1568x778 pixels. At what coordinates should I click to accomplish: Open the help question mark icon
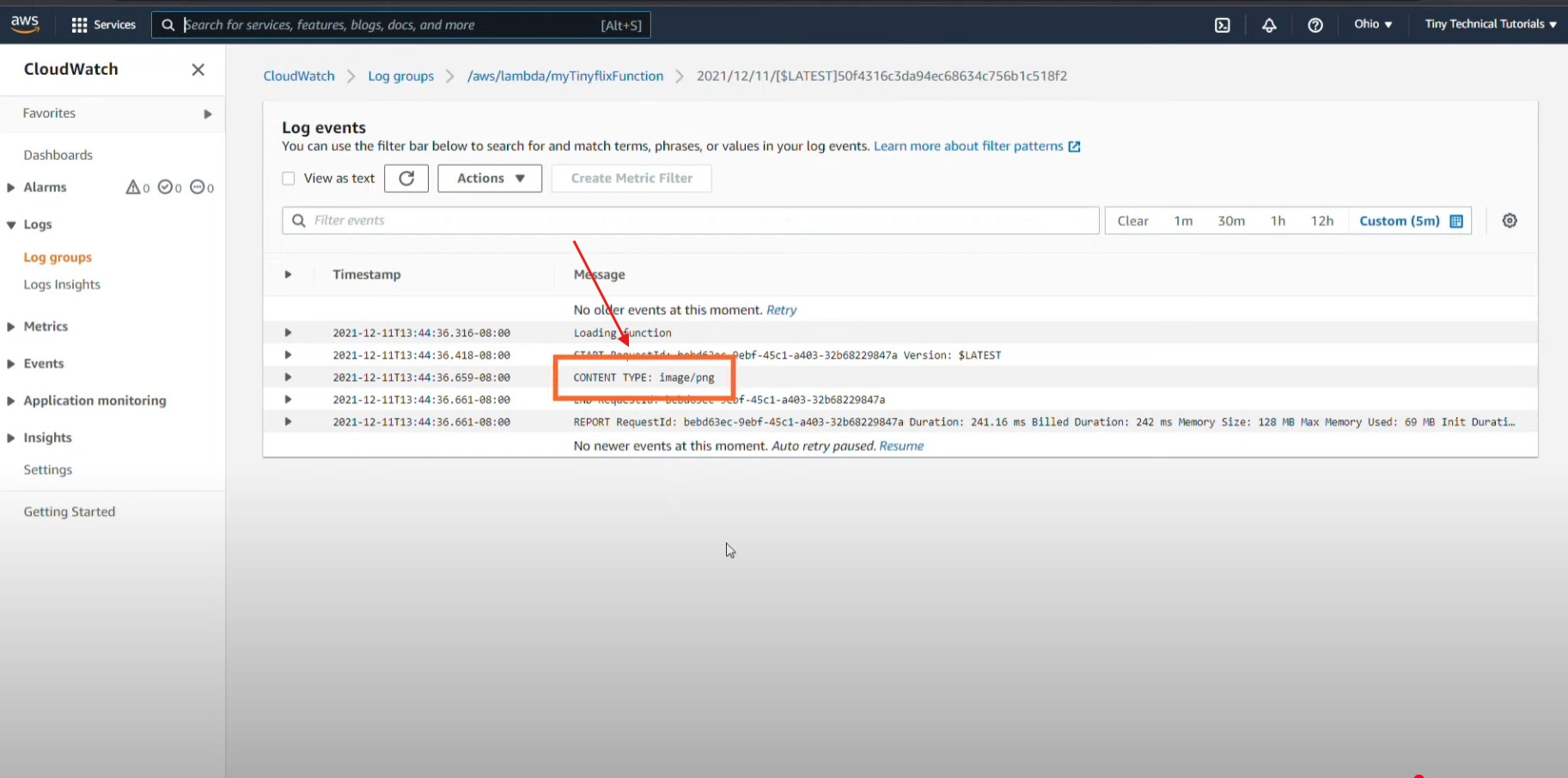[1315, 25]
